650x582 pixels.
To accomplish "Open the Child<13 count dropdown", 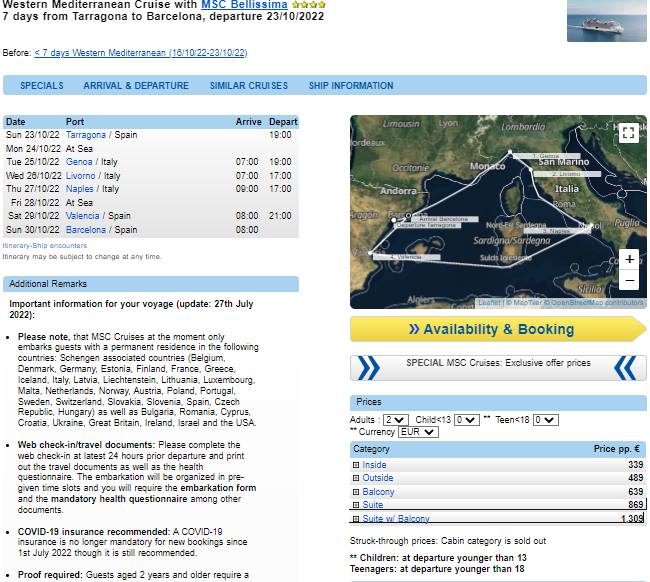I will (x=467, y=420).
